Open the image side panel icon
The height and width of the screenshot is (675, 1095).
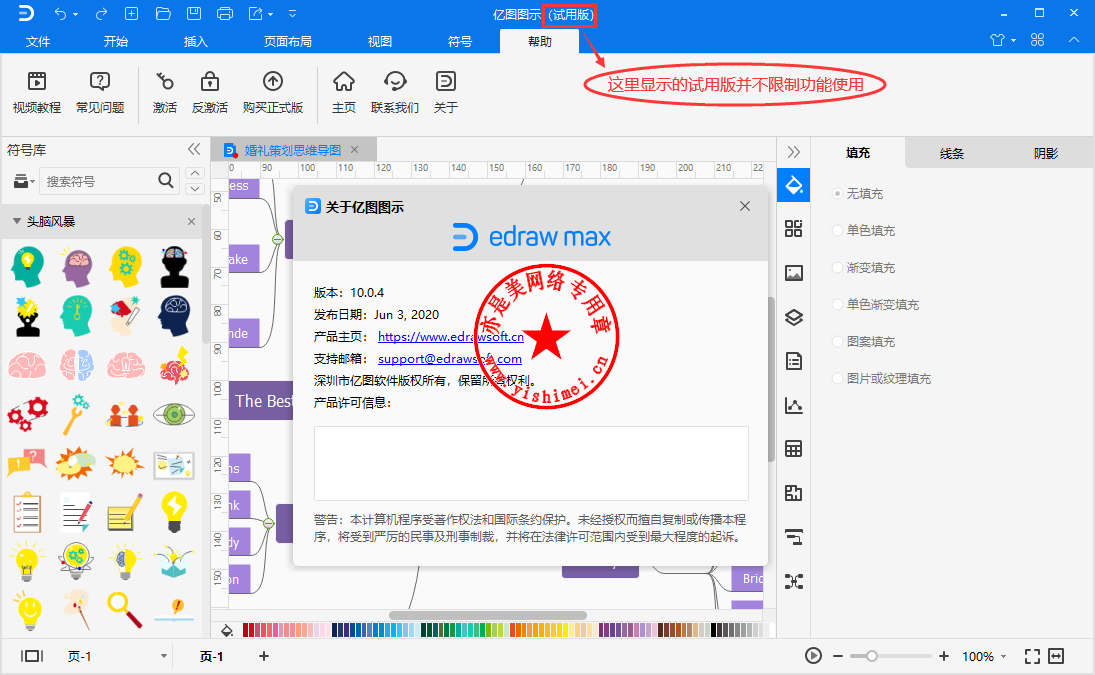click(793, 273)
